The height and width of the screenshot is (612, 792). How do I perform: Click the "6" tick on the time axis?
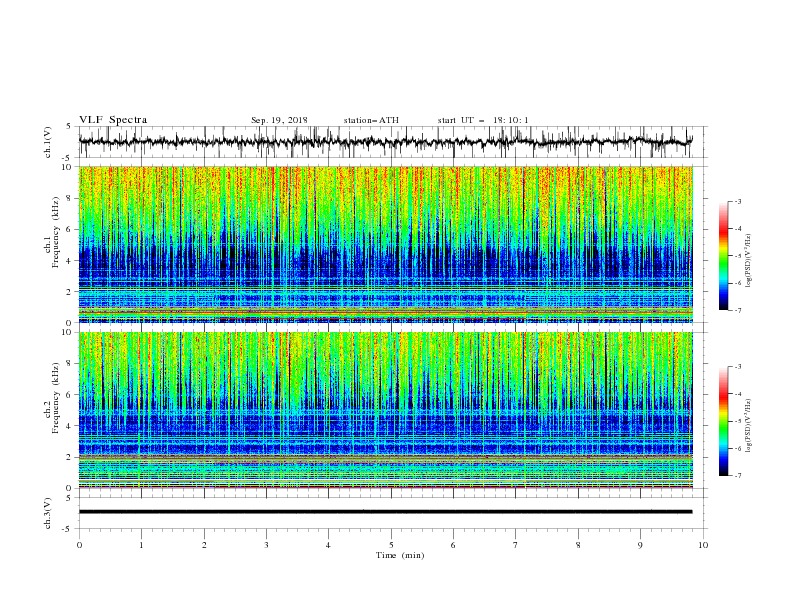[x=453, y=545]
